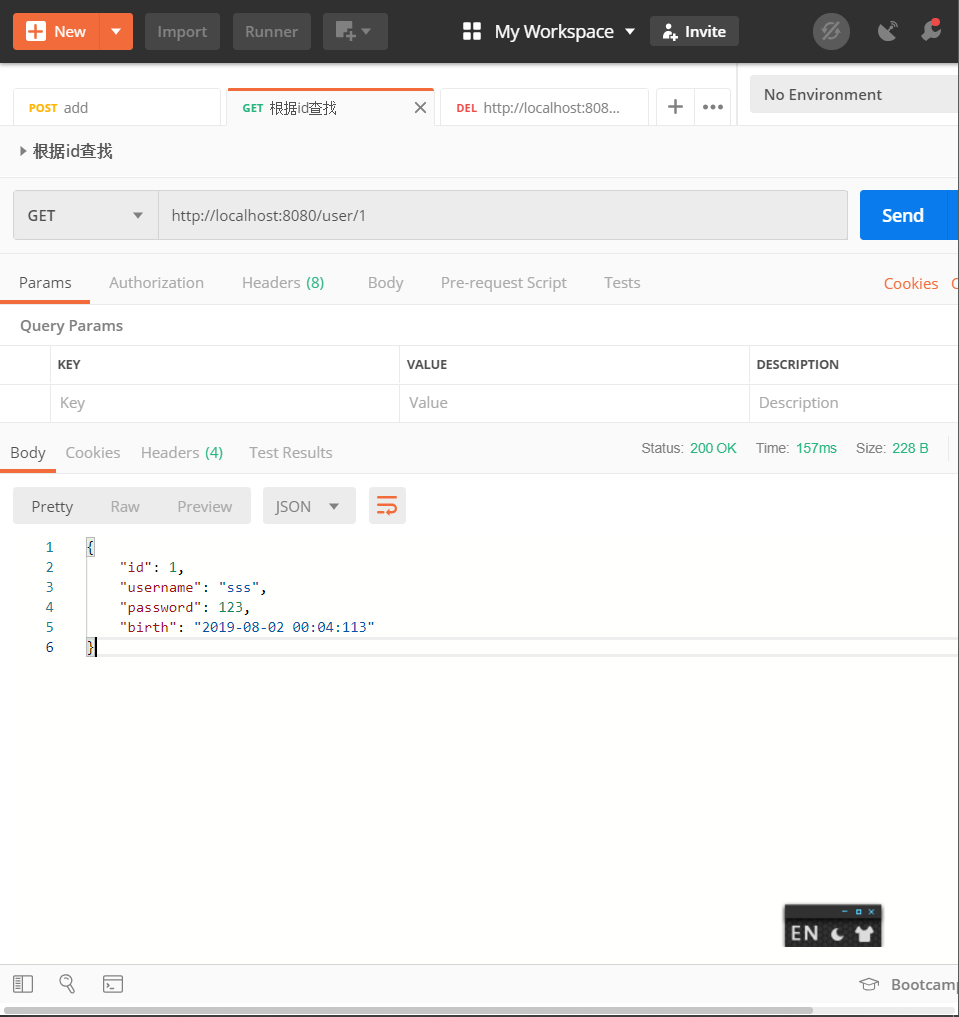Open the Postman Console icon
Viewport: 959px width, 1017px height.
pyautogui.click(x=113, y=984)
